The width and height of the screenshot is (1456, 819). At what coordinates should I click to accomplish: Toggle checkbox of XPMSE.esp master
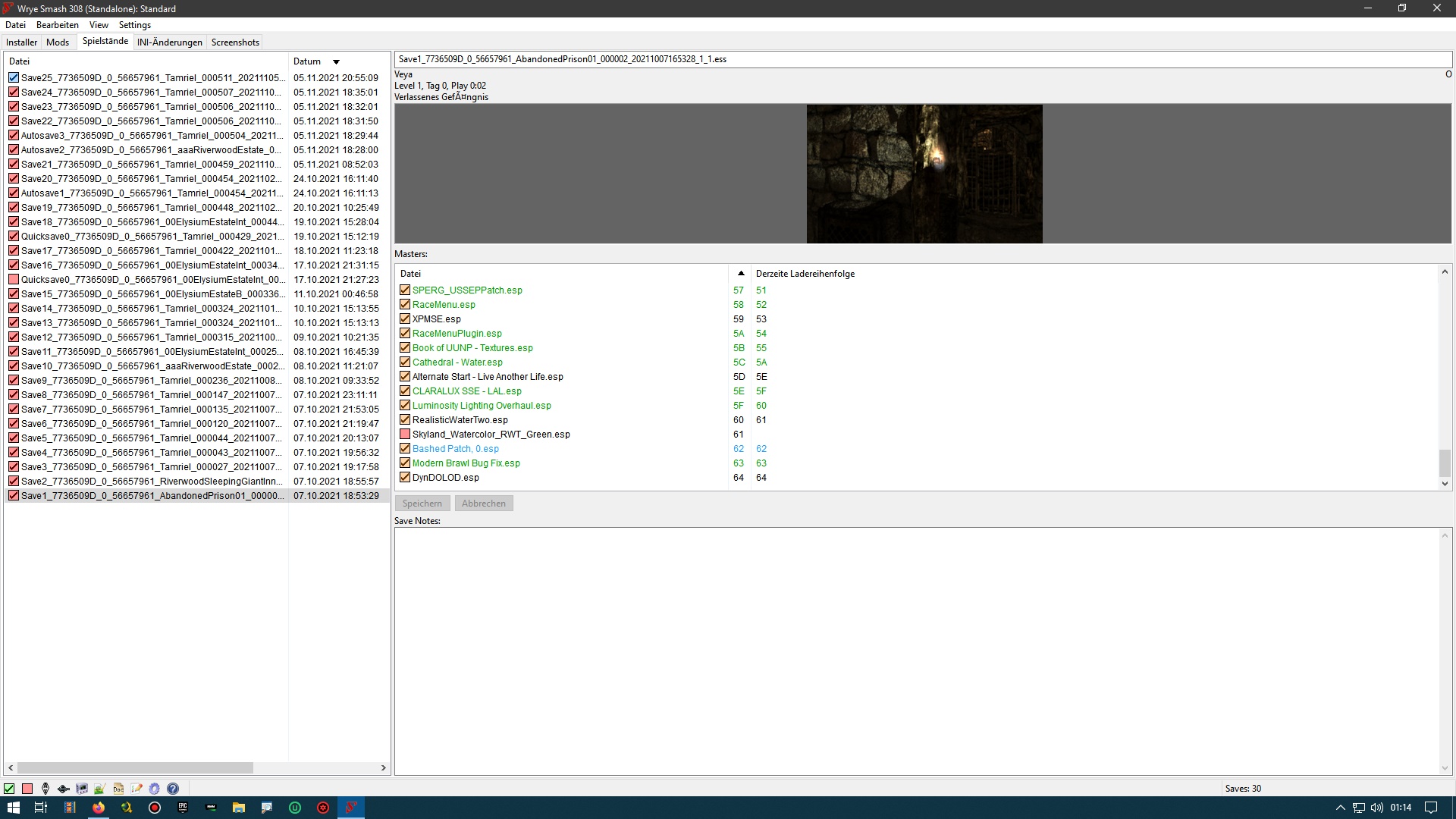point(405,319)
